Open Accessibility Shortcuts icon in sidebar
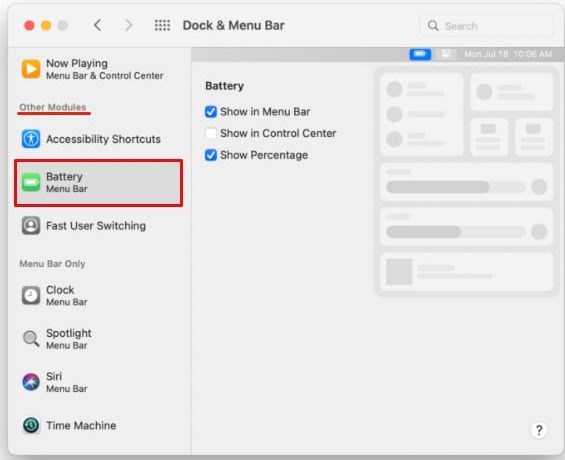 (31, 139)
